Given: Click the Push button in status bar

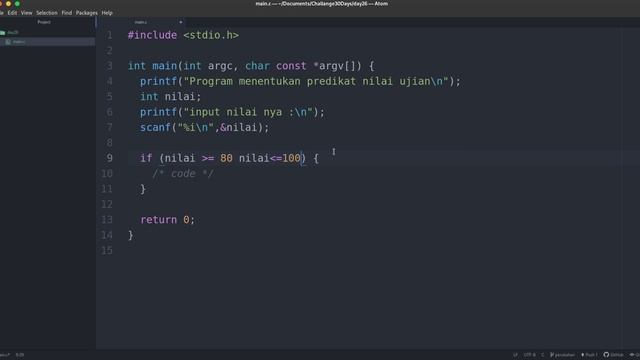Looking at the screenshot, I should coord(589,355).
